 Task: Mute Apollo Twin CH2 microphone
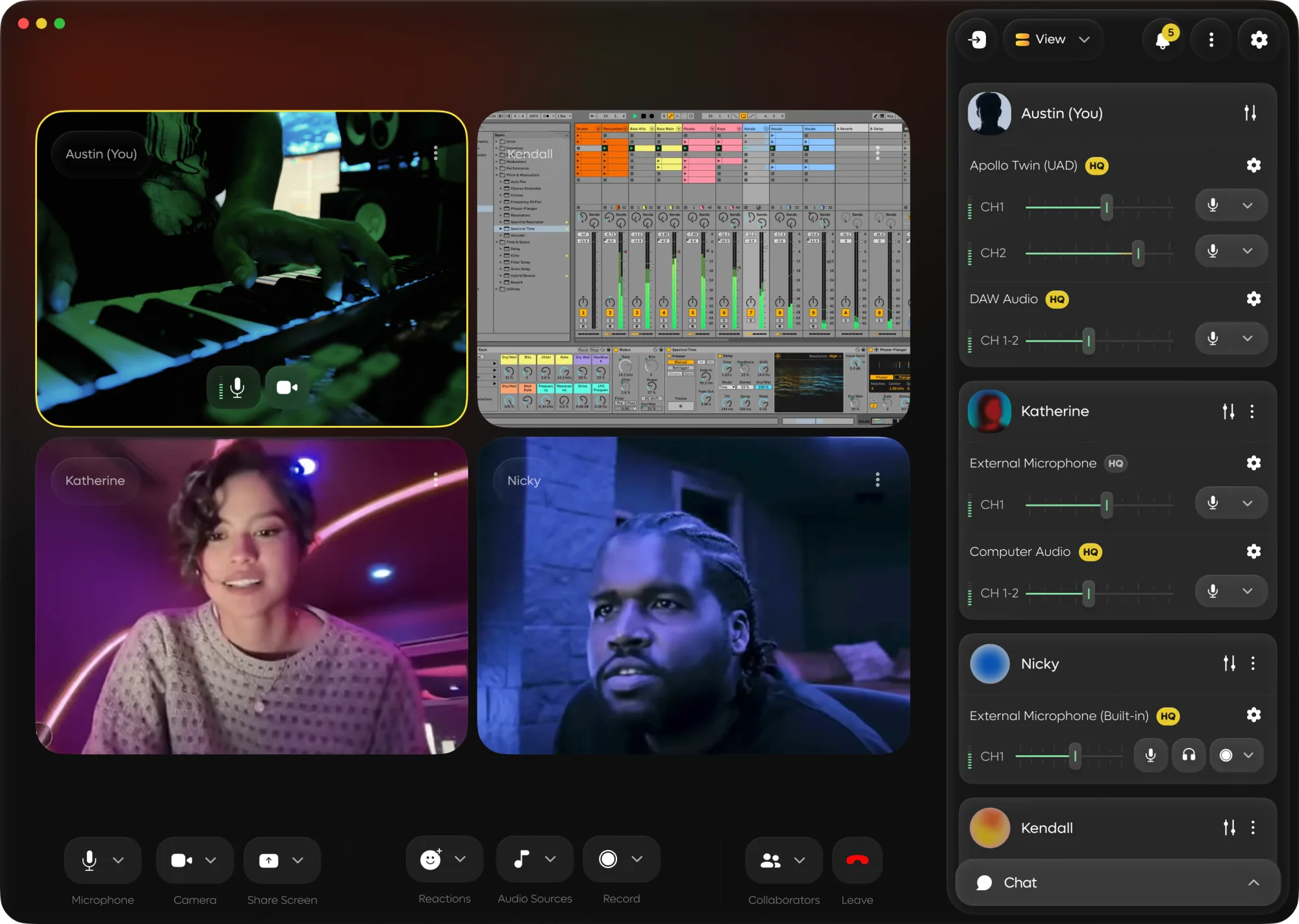tap(1213, 251)
